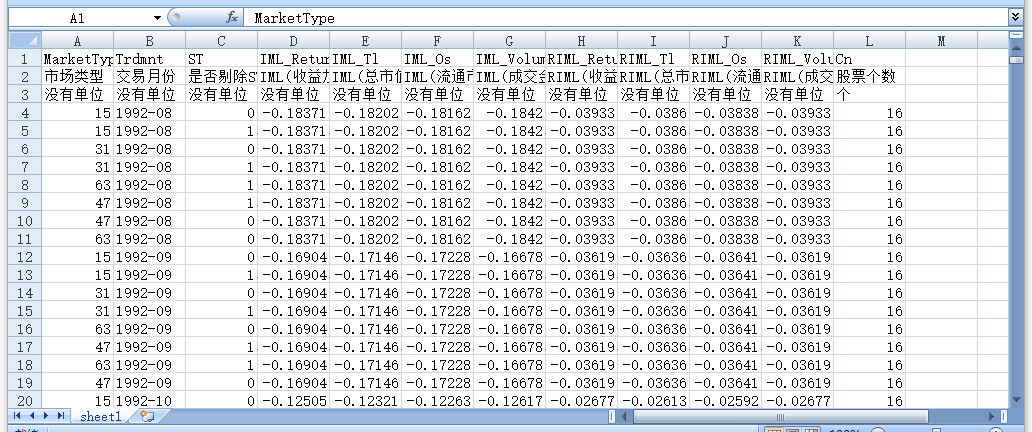1032x432 pixels.
Task: Click the Name Box showing A1
Action: click(80, 18)
